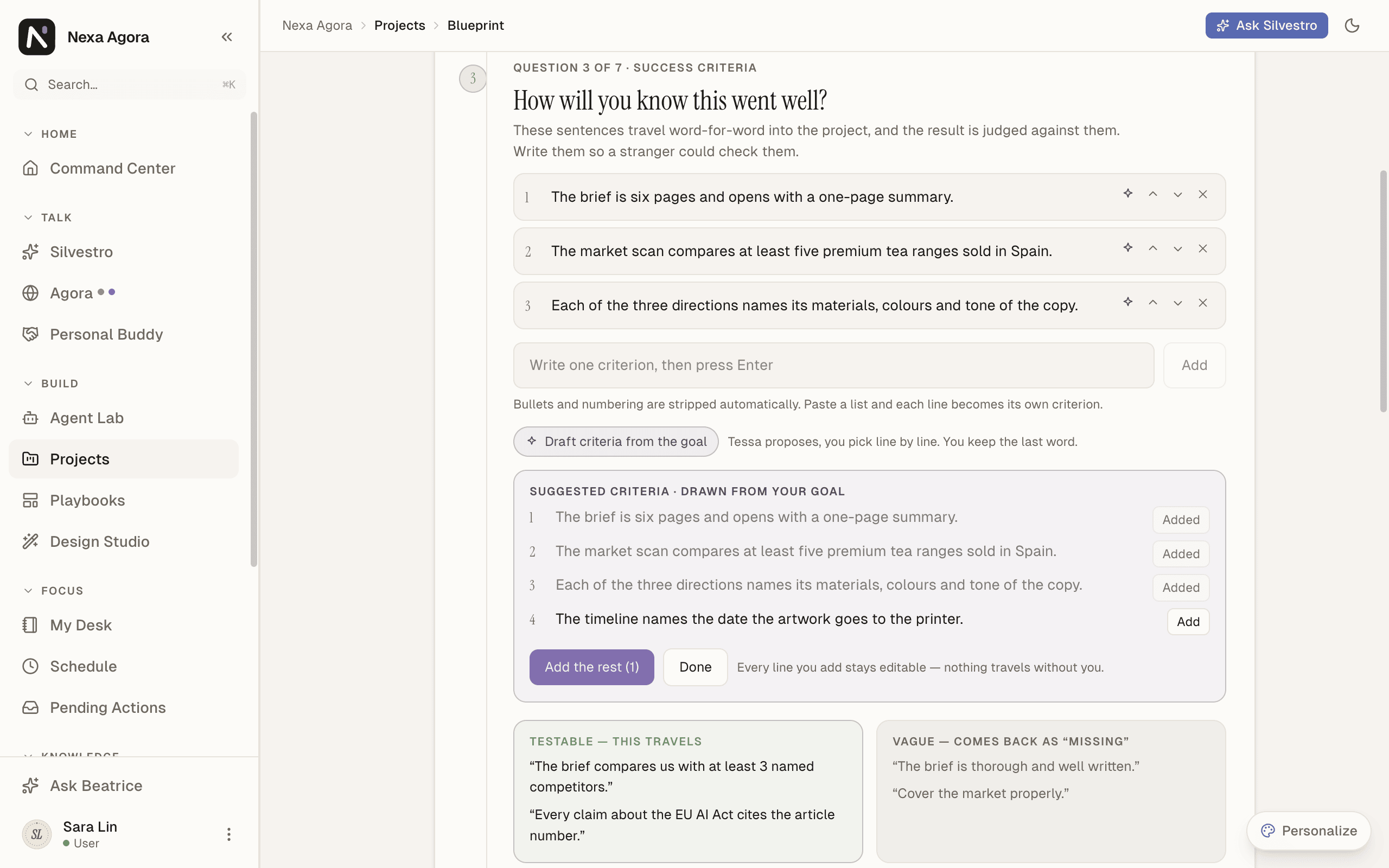Open Silvestro chat
This screenshot has height=868, width=1389.
pyautogui.click(x=123, y=251)
